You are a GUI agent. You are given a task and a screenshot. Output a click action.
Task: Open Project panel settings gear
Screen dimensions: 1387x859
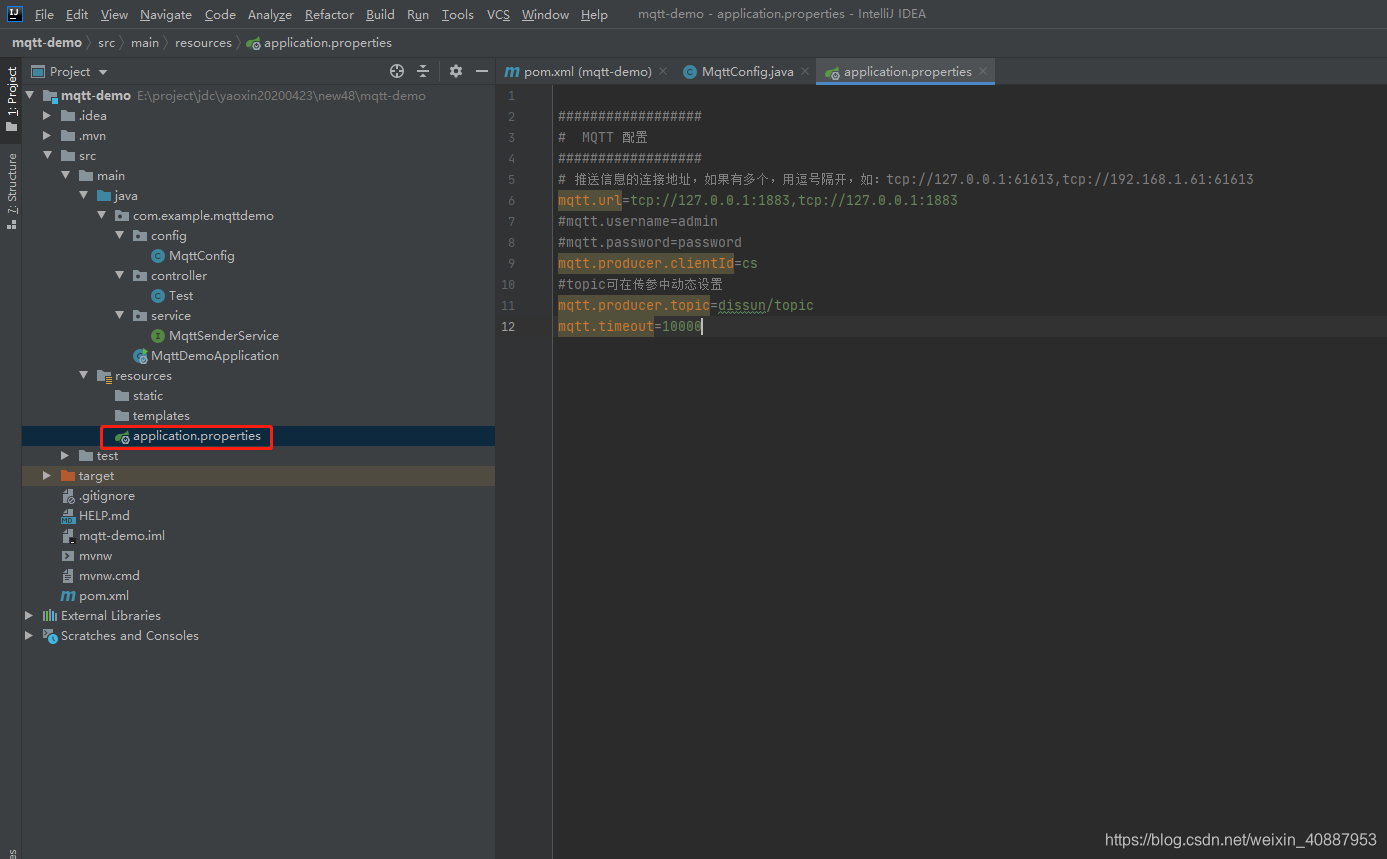pyautogui.click(x=456, y=71)
